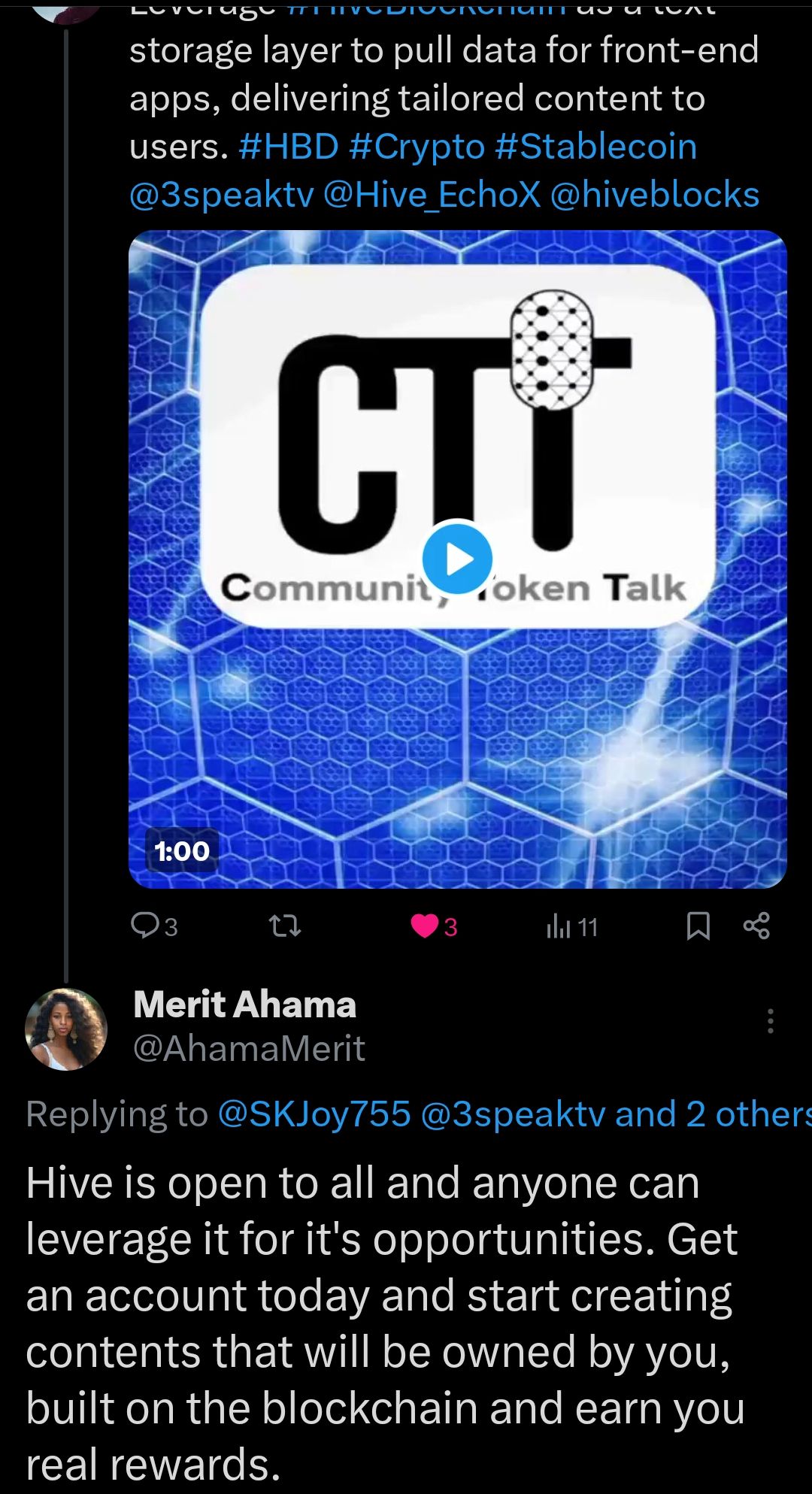
Task: Open @SKJoy755 in Replying to line
Action: coord(314,1114)
